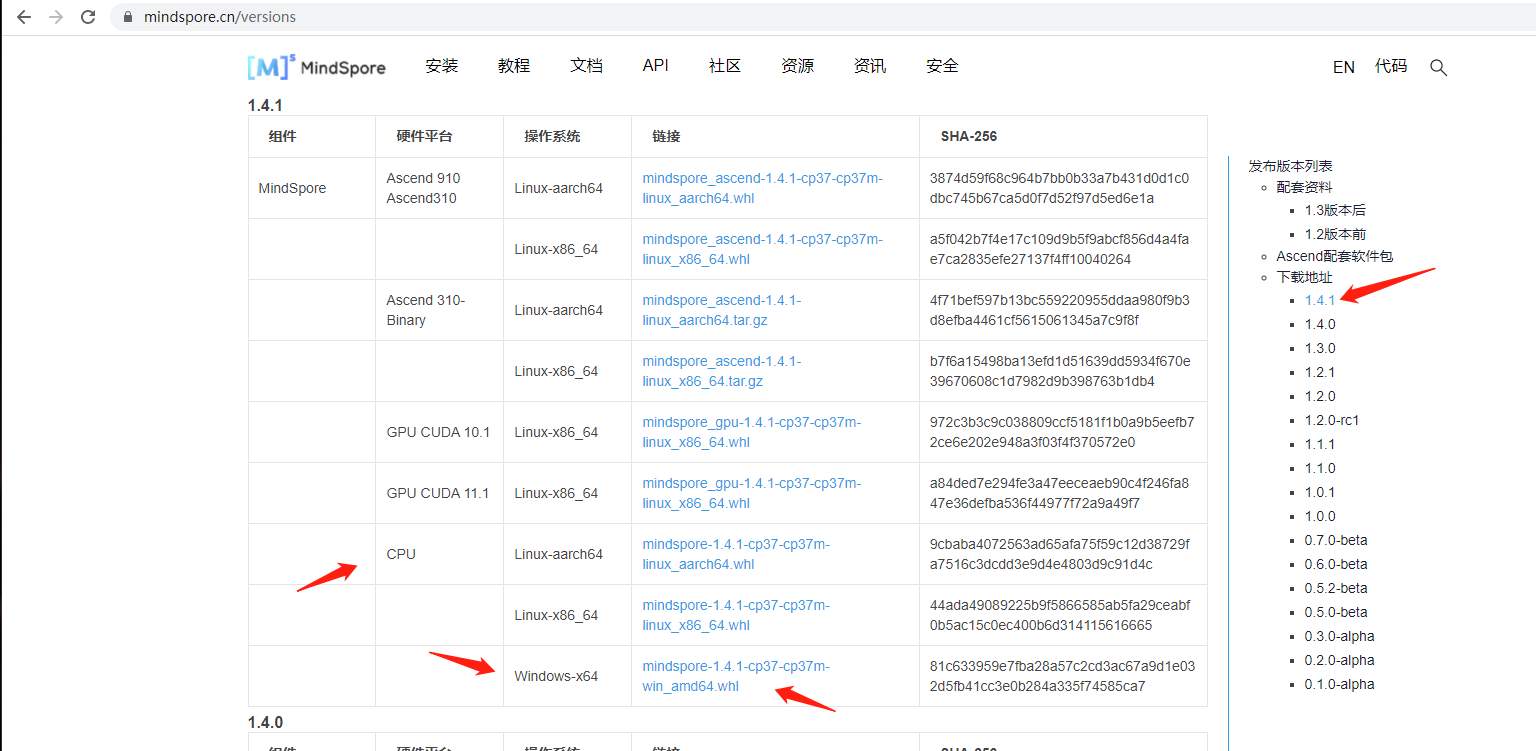
Task: Select version 0.2.0-alpha in sidebar list
Action: (1340, 660)
